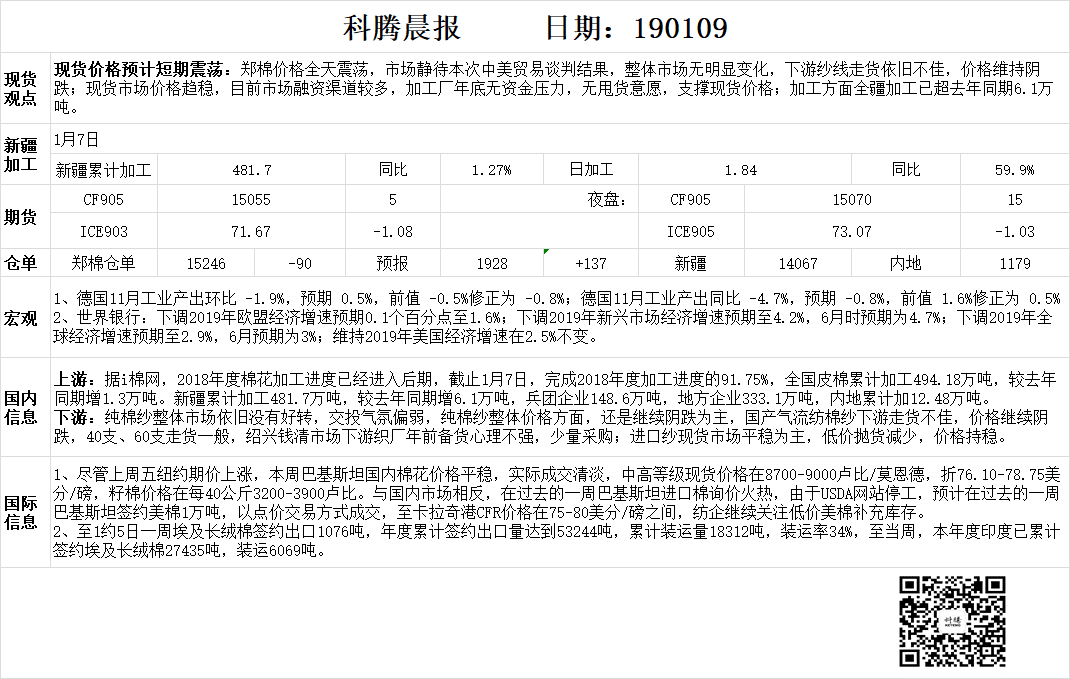The height and width of the screenshot is (679, 1070).
Task: Select the 科腾晨报 title text
Action: click(401, 27)
